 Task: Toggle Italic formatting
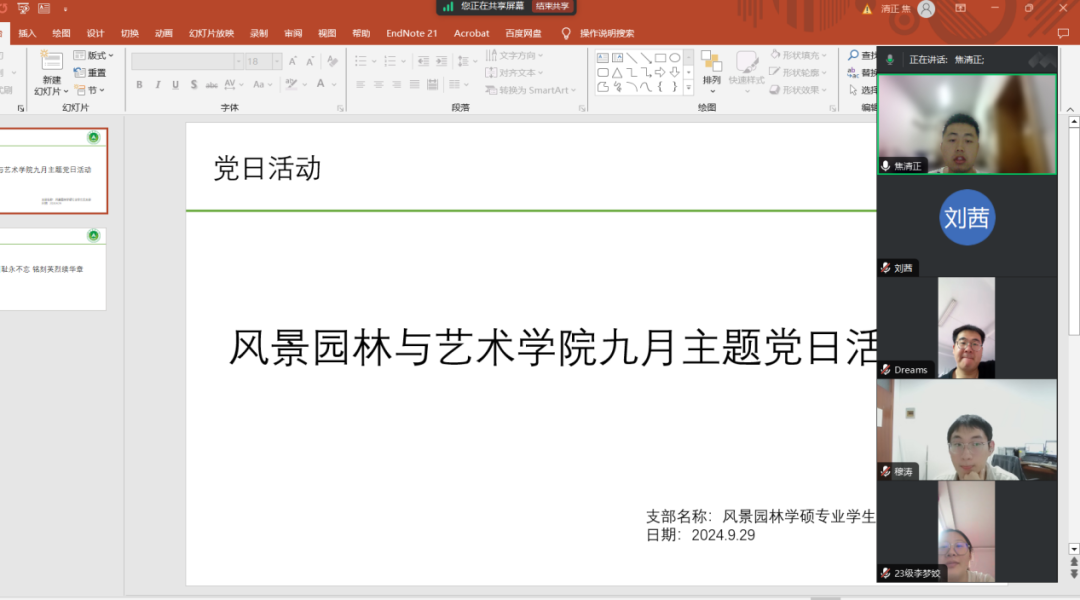(158, 85)
